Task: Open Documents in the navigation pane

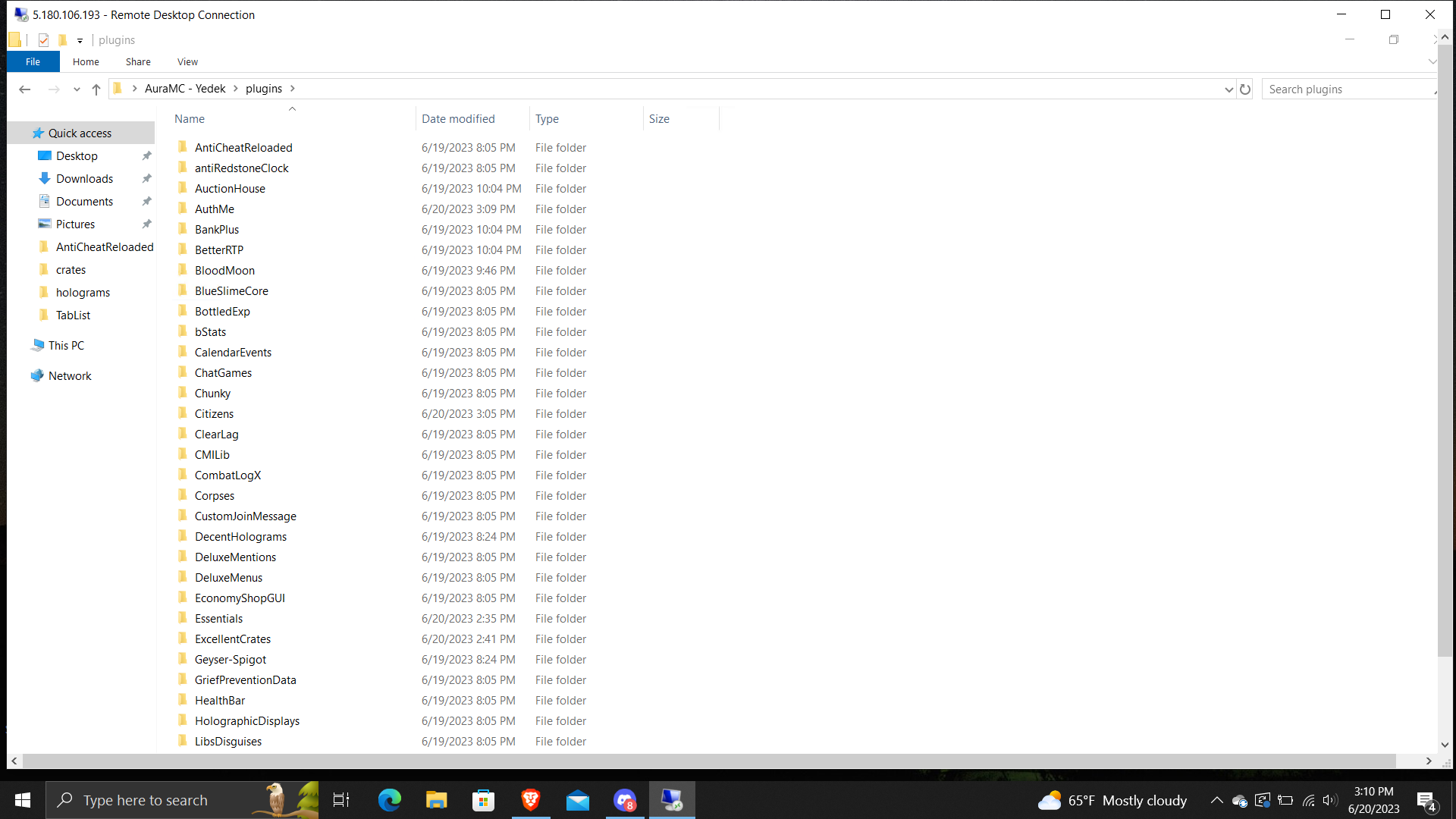Action: coord(84,202)
